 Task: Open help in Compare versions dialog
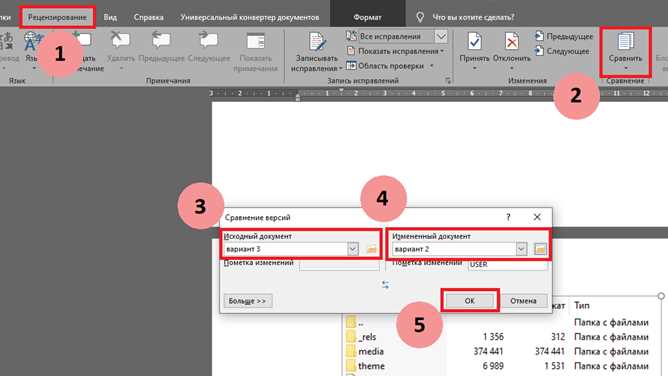[508, 217]
